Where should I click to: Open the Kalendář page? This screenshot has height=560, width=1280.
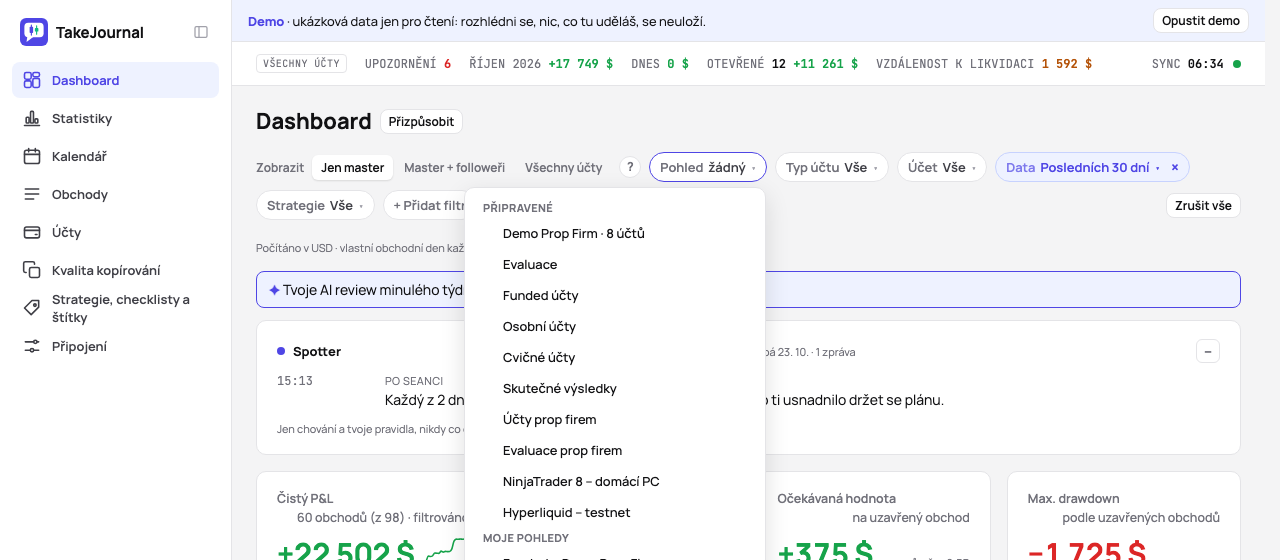(x=115, y=156)
